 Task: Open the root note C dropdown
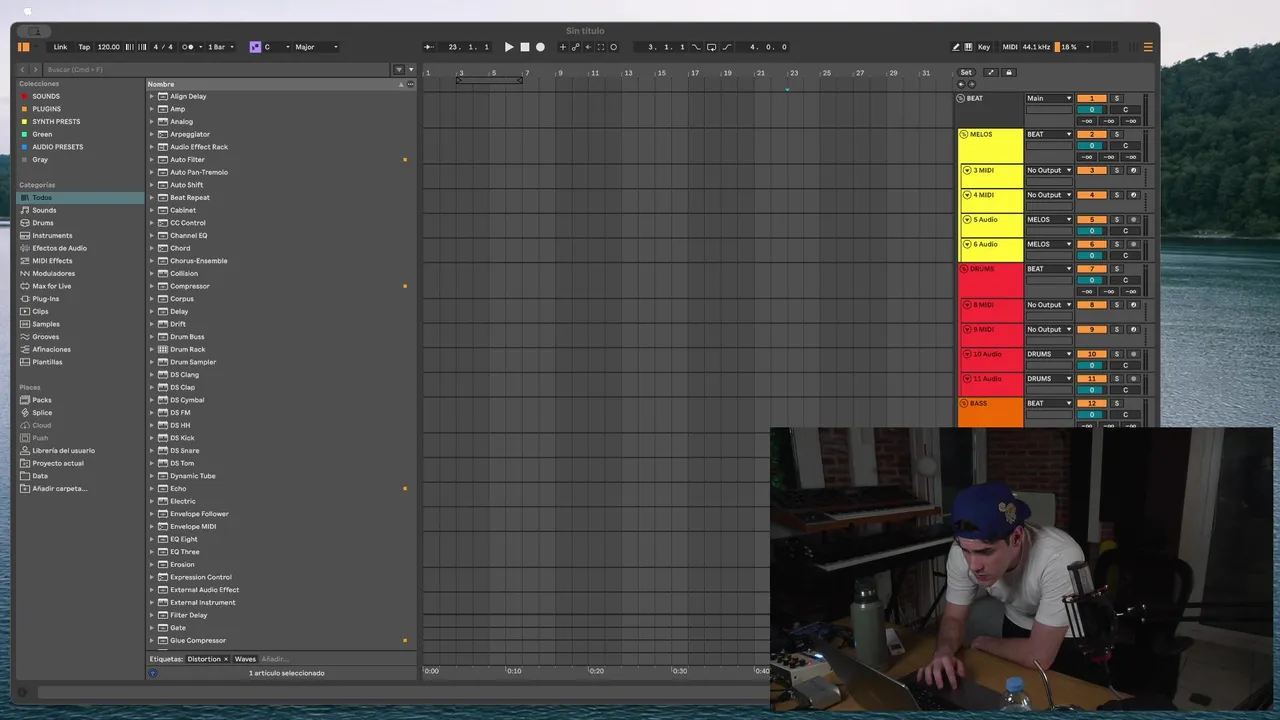[x=277, y=47]
